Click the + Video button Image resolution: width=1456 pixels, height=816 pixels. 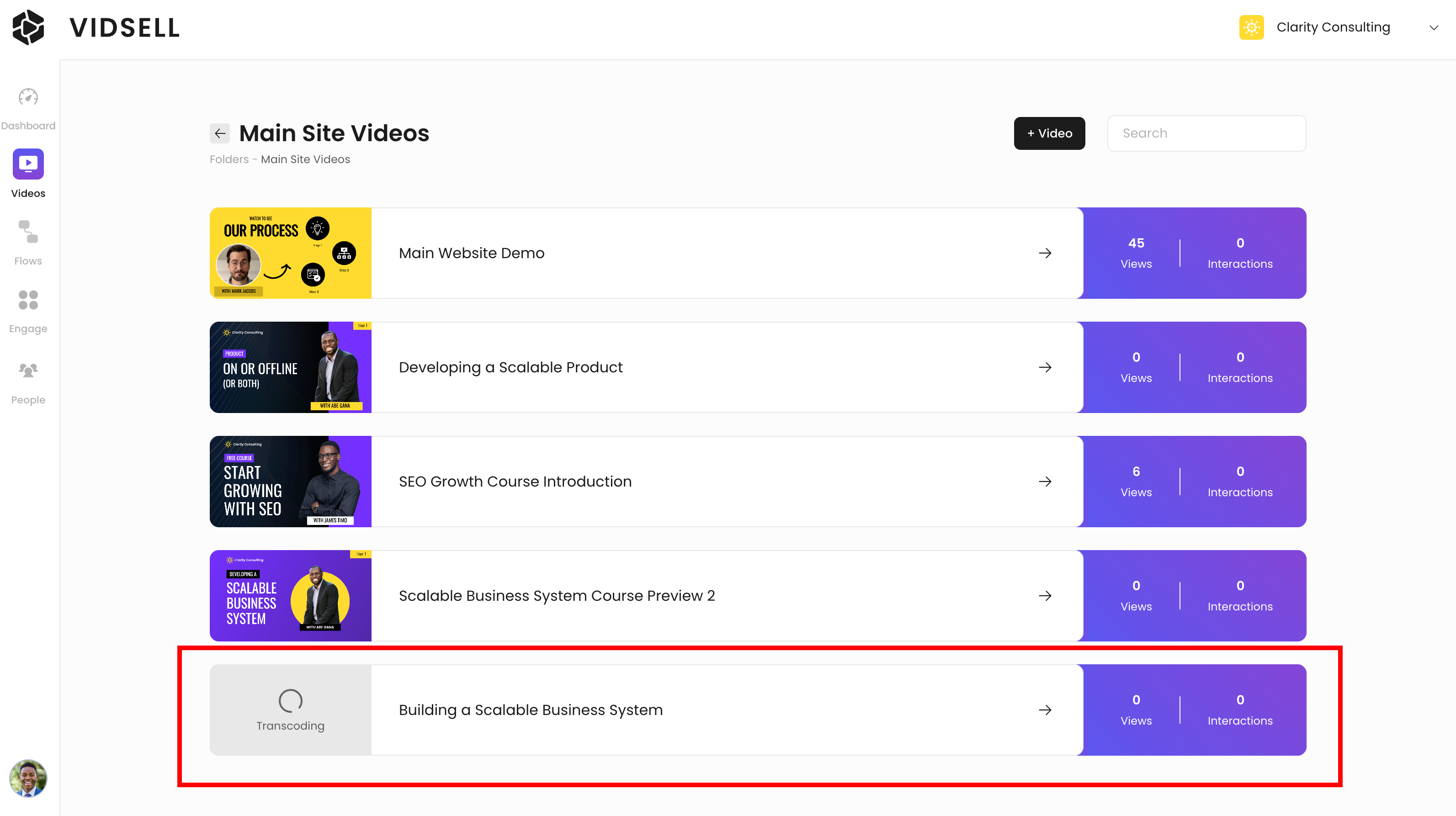(x=1049, y=133)
